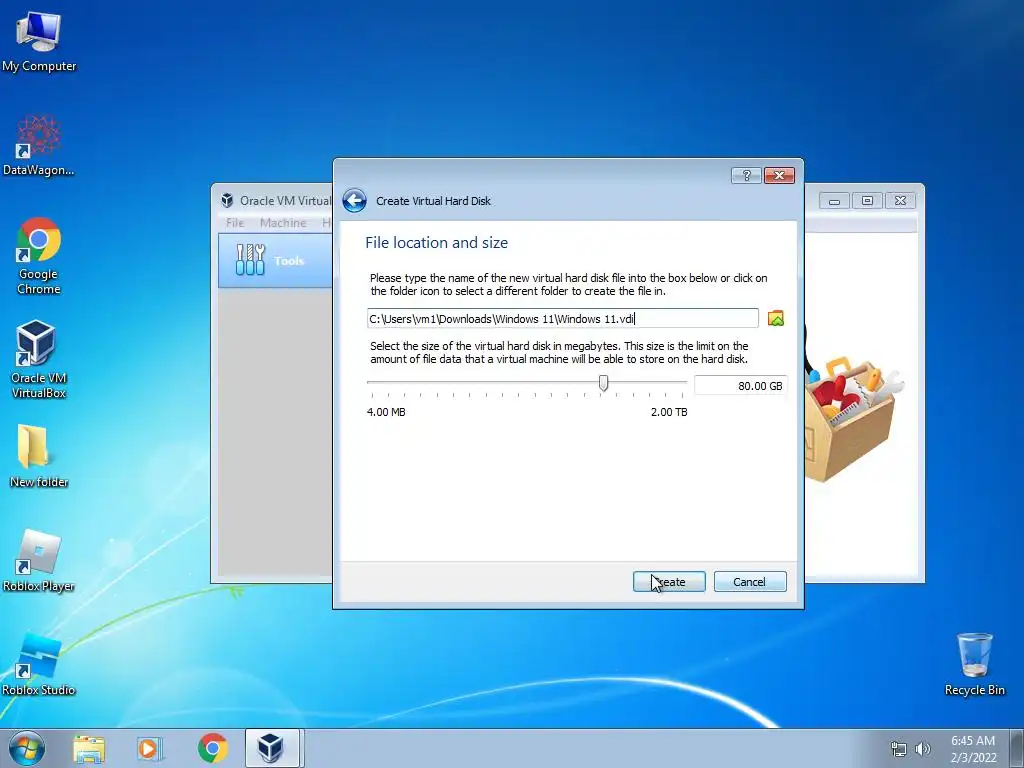Image resolution: width=1024 pixels, height=768 pixels.
Task: Click the disk size slider handle
Action: point(603,383)
